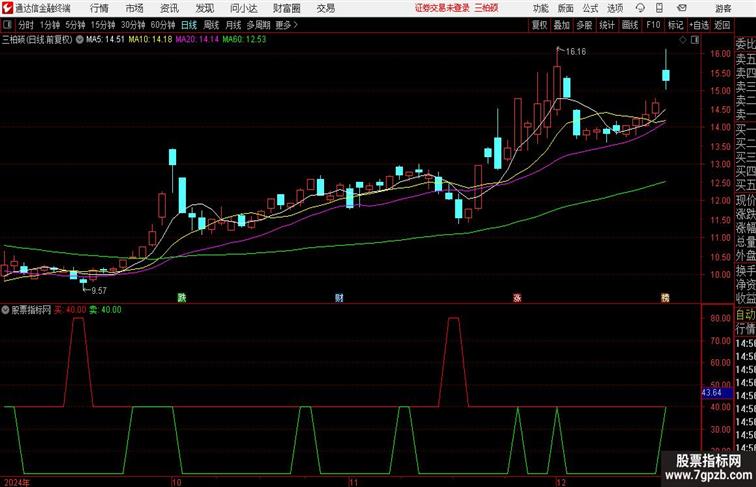This screenshot has width=756, height=487.
Task: Click the diamond icon above the chart
Action: pos(683,40)
